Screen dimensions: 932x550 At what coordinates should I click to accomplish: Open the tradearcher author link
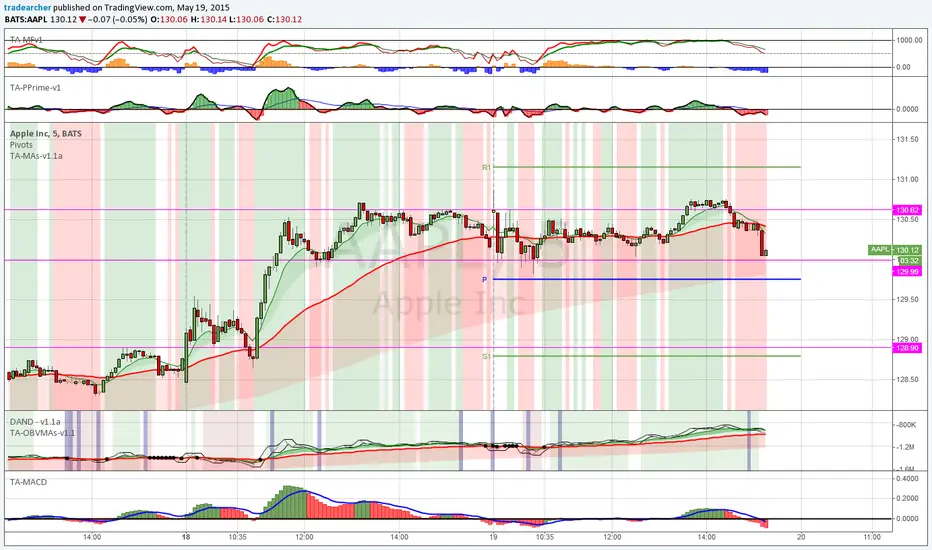pyautogui.click(x=28, y=8)
